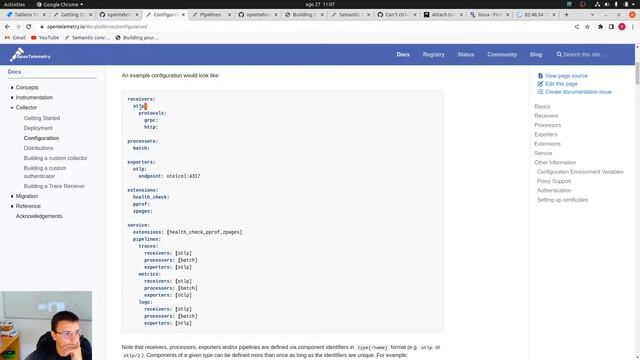Screen dimensions: 640x360
Task: Switch to the Tablero browser tab
Action: pos(26,14)
